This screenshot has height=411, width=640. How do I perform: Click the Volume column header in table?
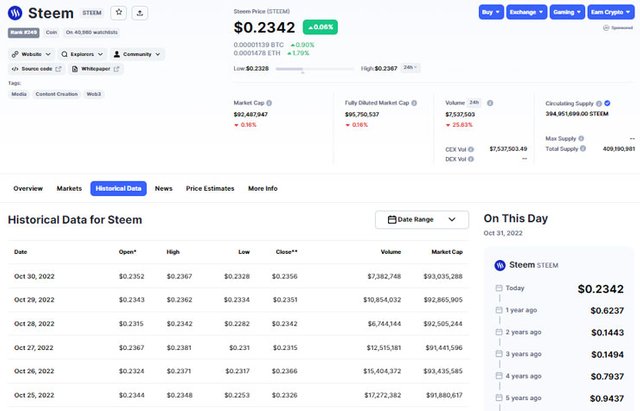point(391,252)
